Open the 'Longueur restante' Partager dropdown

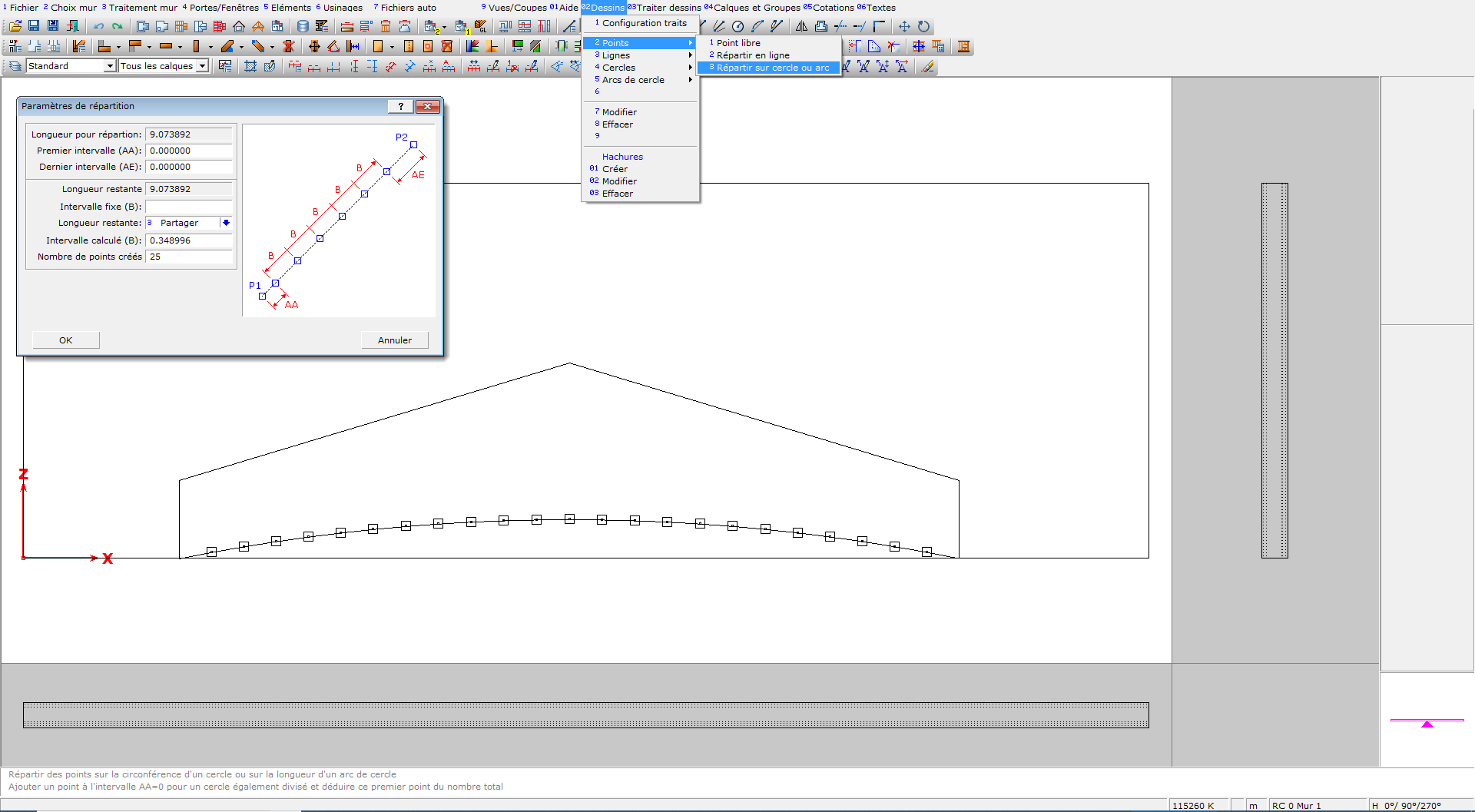(x=226, y=223)
